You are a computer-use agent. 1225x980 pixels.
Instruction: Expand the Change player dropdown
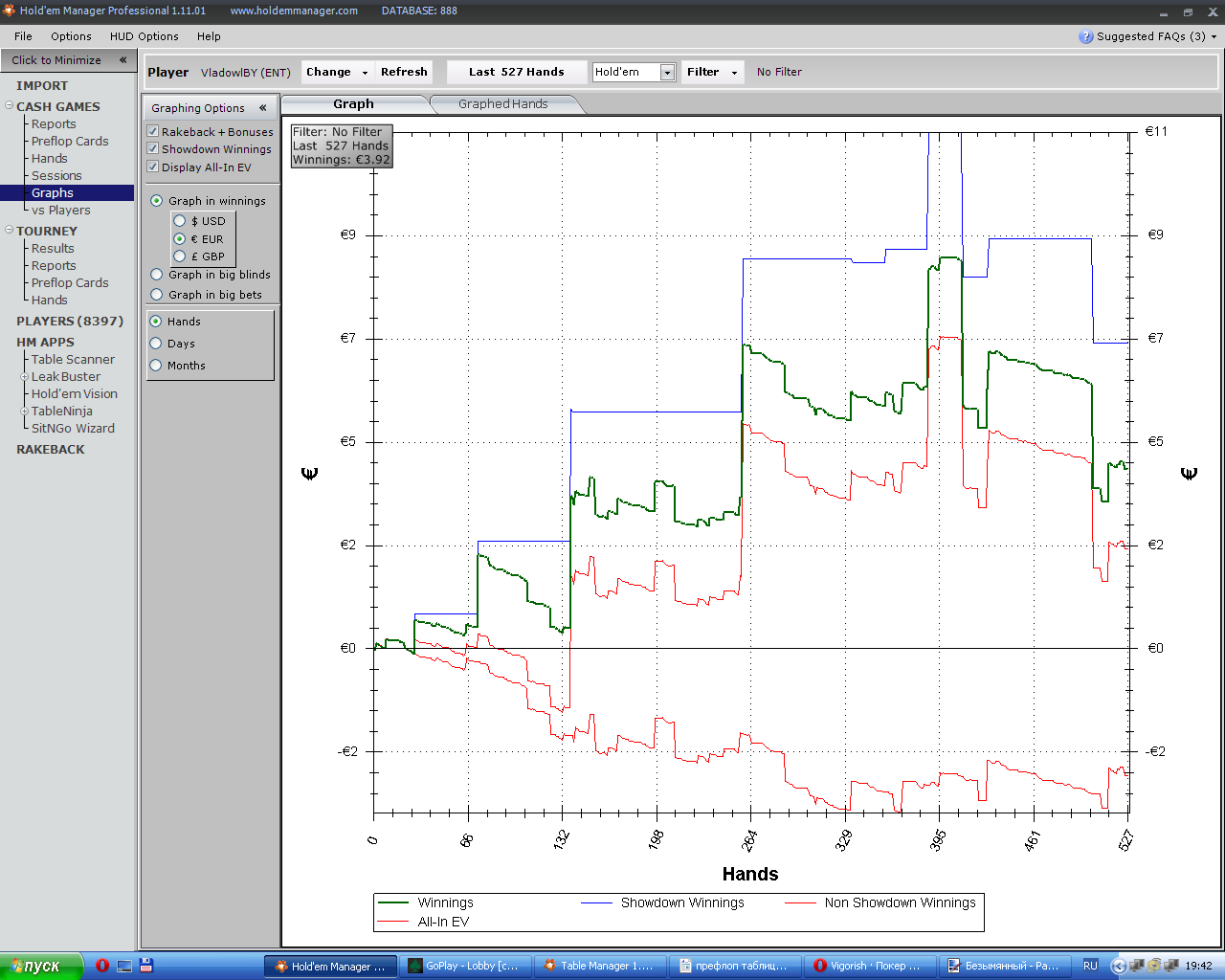pyautogui.click(x=337, y=72)
